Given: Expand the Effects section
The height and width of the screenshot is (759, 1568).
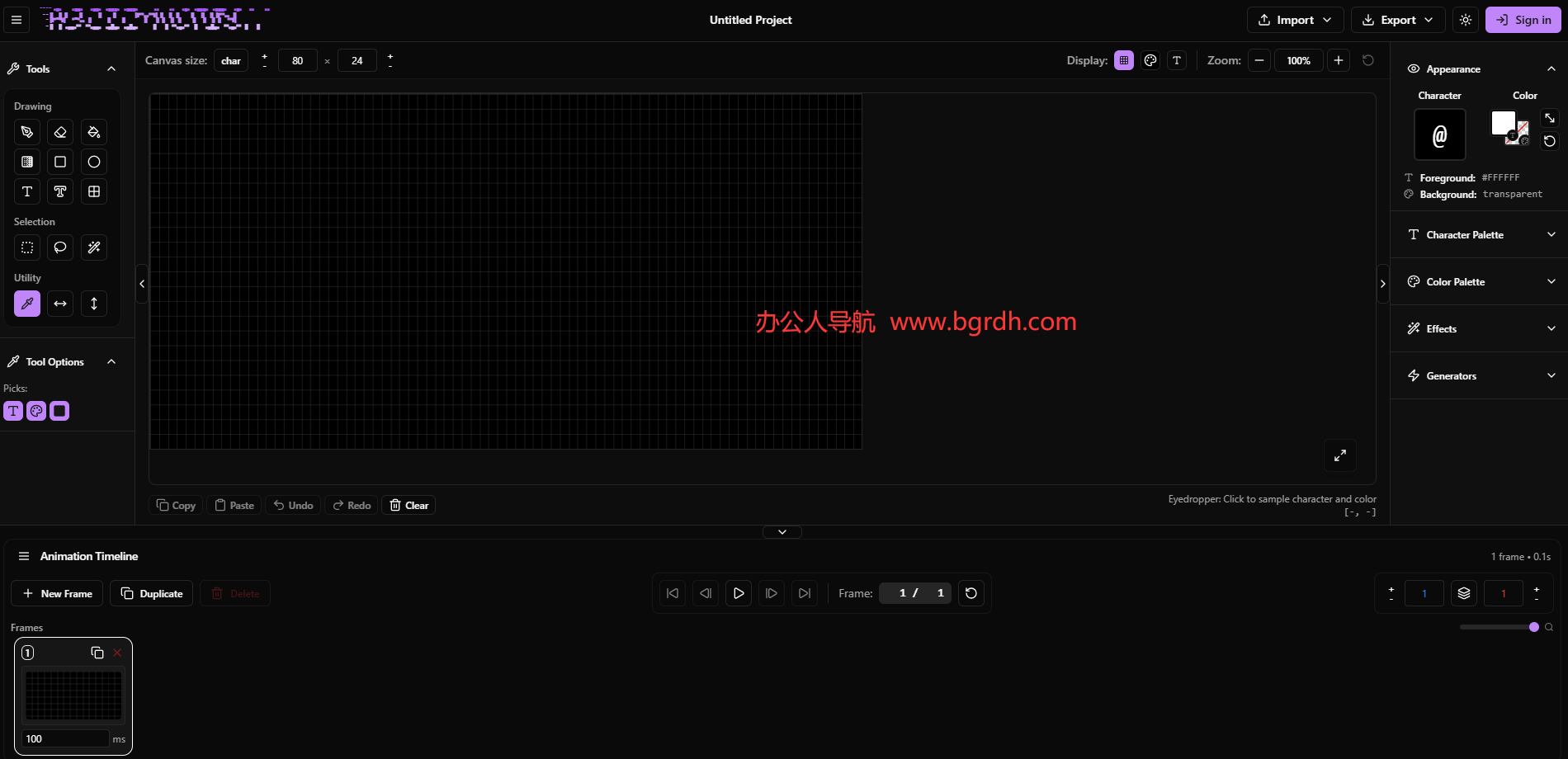Looking at the screenshot, I should (x=1477, y=328).
